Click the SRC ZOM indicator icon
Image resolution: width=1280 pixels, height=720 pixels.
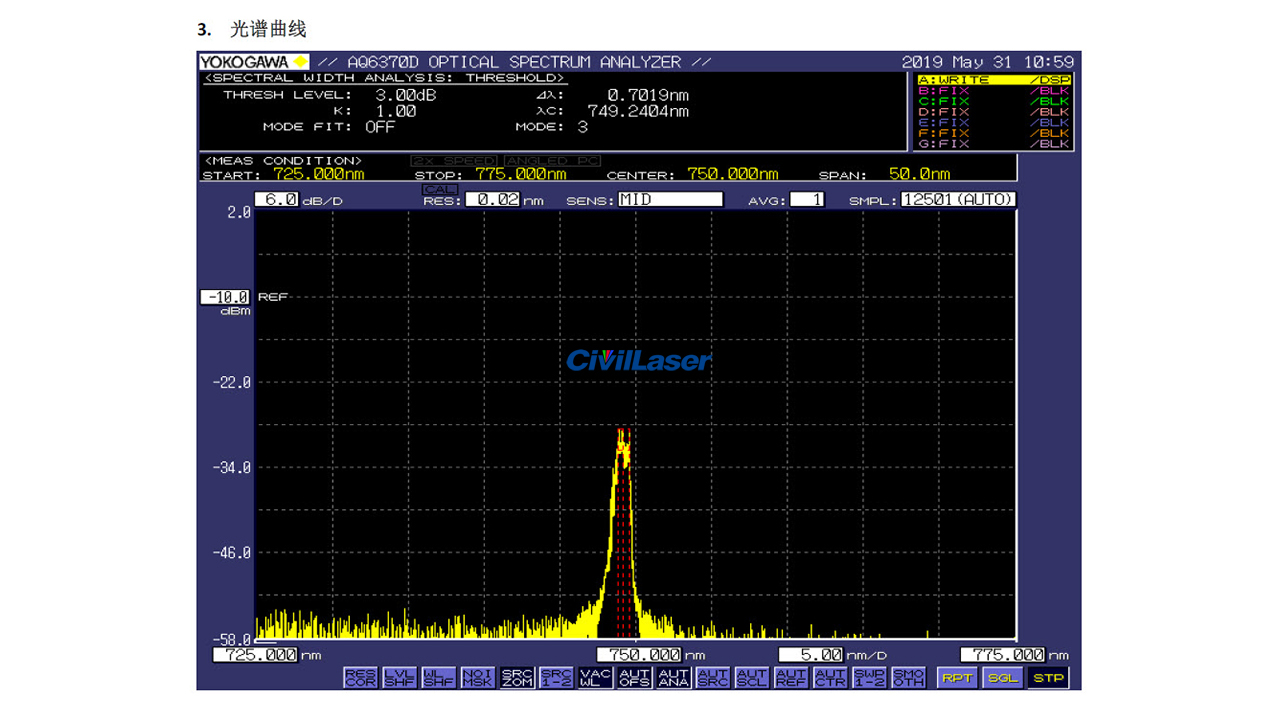pos(517,677)
